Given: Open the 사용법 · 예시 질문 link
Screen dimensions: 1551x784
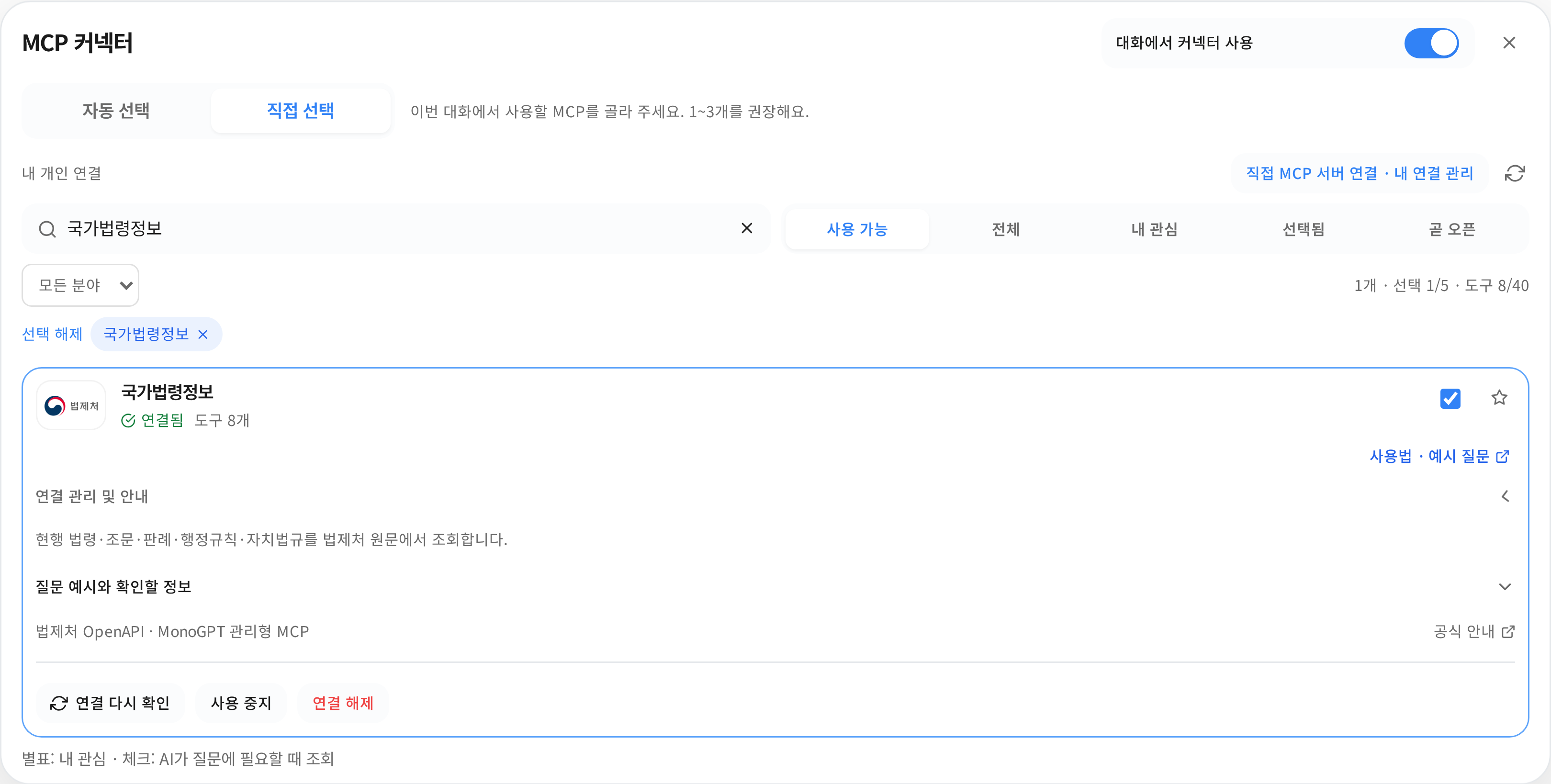Looking at the screenshot, I should 1439,457.
